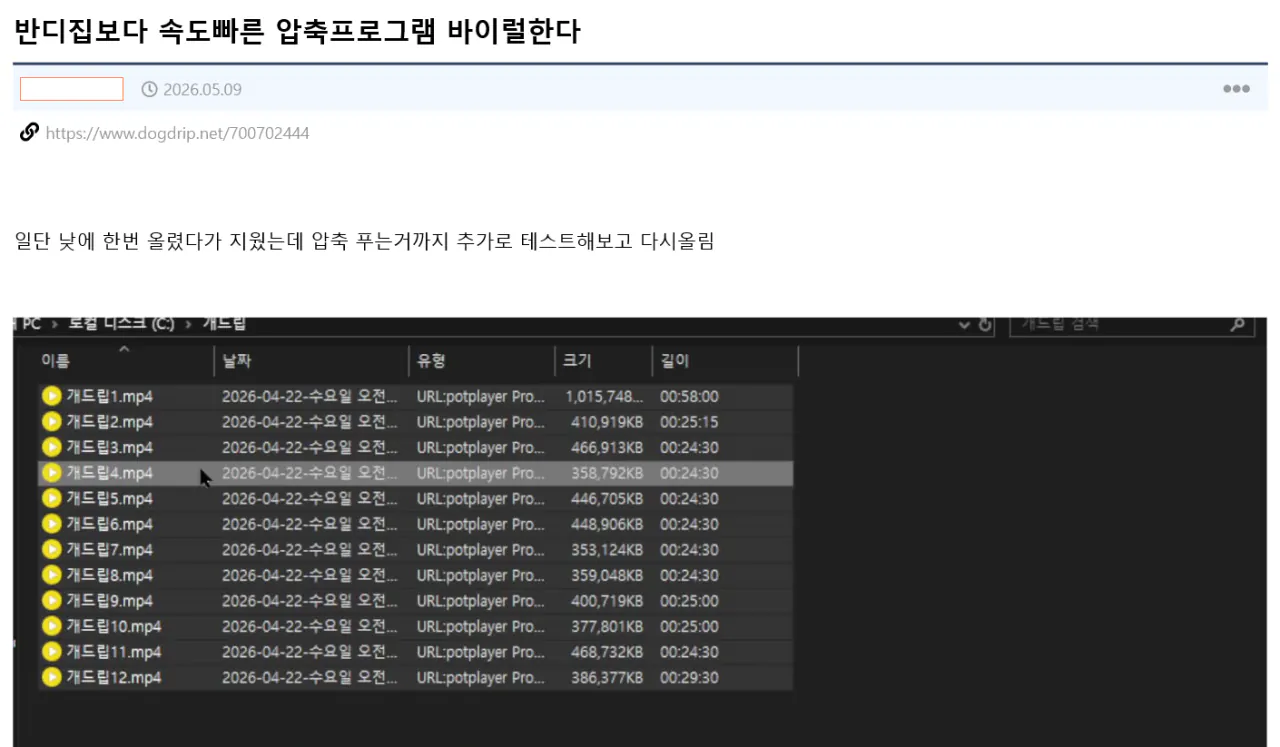
Task: Click the PotPlayer icon of 개드립9.mp4
Action: (52, 601)
